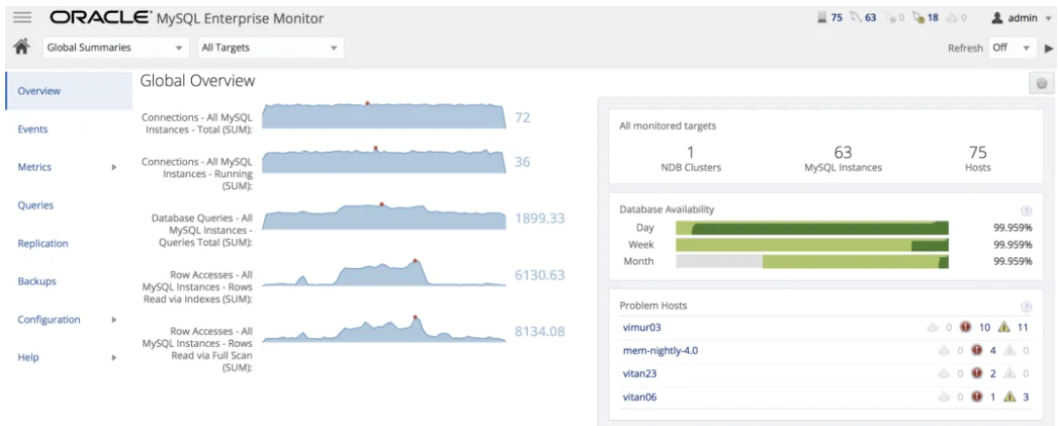Click the warning events icon showing 18

pos(919,18)
